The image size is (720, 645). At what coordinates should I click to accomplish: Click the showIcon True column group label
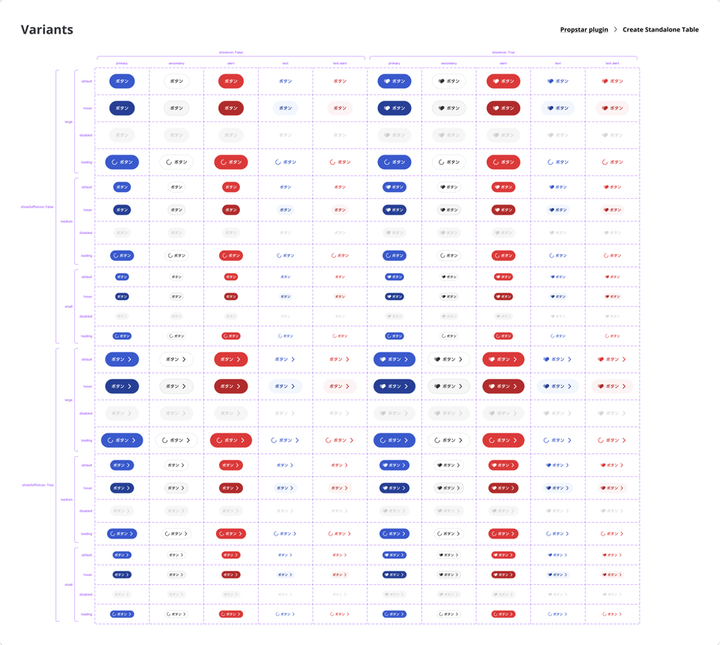[x=505, y=53]
